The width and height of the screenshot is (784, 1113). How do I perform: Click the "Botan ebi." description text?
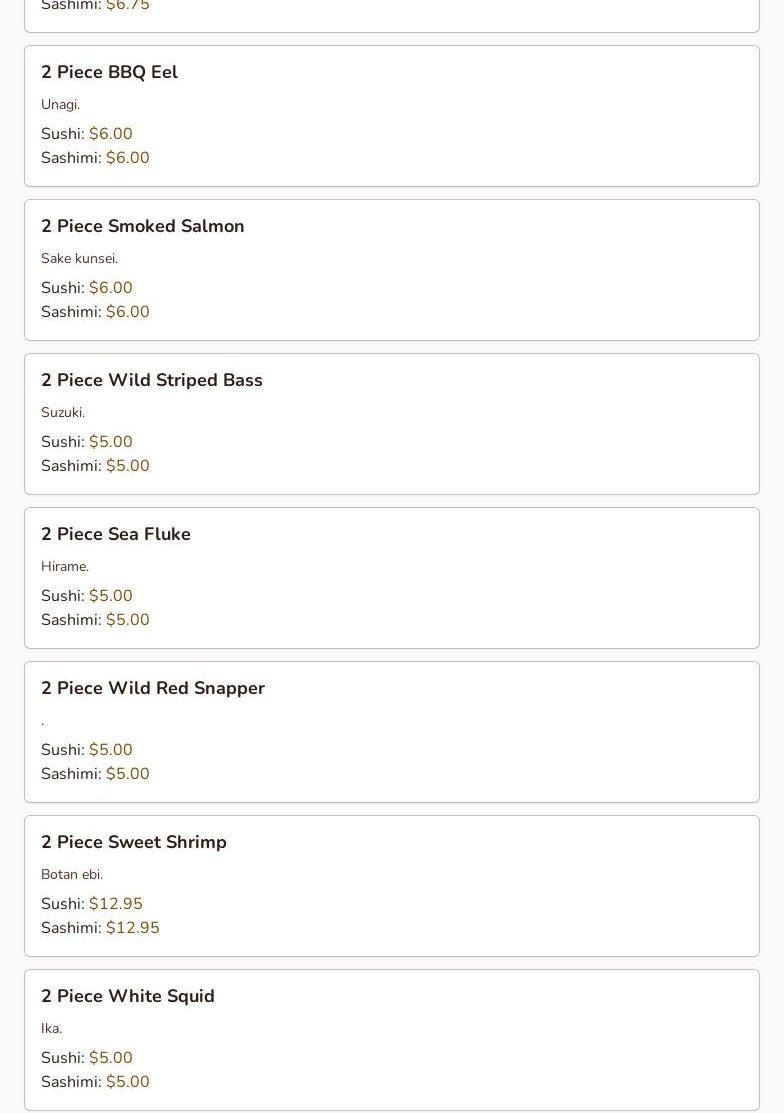tap(72, 874)
